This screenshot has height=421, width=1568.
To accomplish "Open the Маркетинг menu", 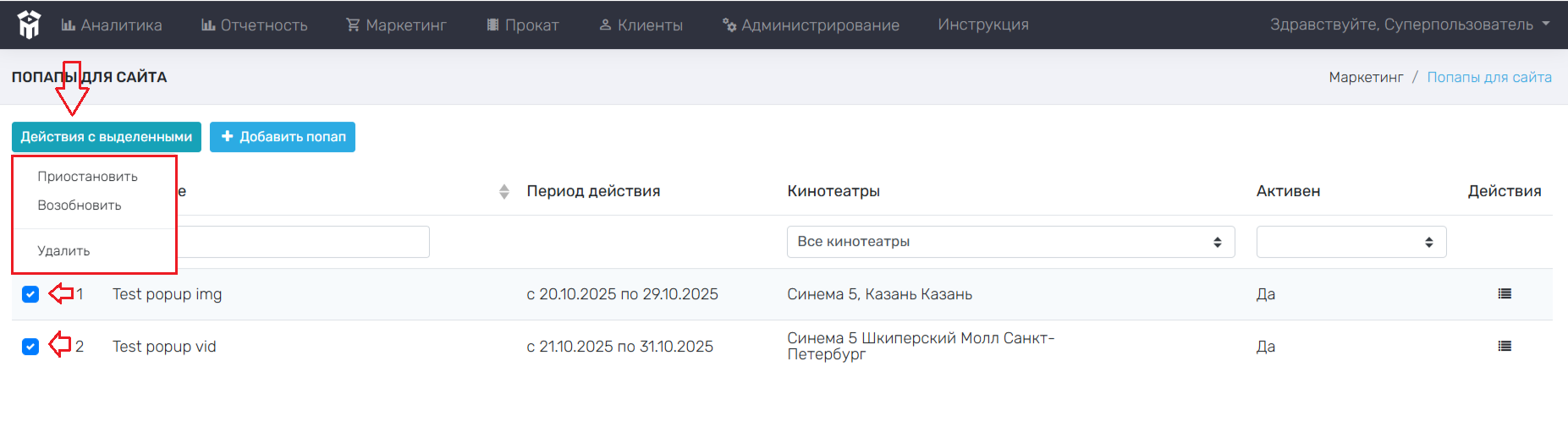I will tap(396, 25).
